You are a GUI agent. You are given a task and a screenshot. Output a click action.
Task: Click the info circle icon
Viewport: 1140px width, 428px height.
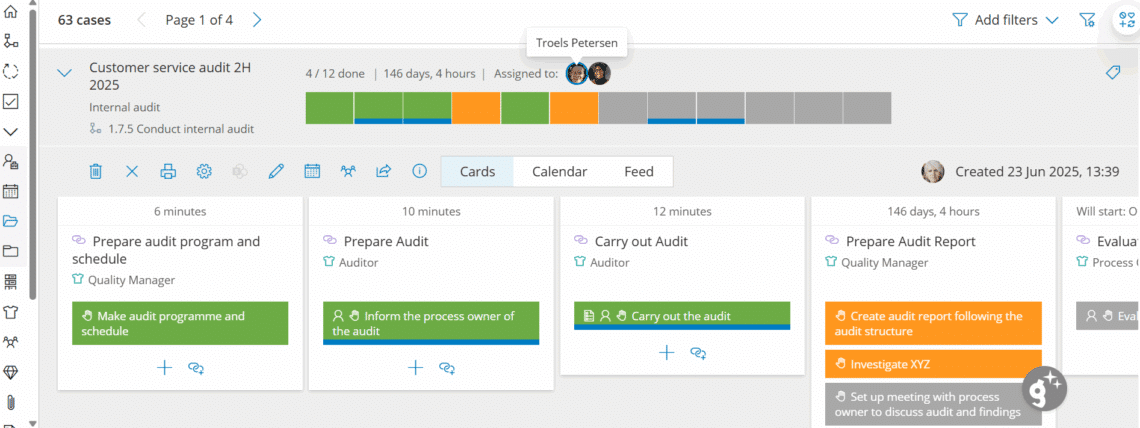[420, 171]
